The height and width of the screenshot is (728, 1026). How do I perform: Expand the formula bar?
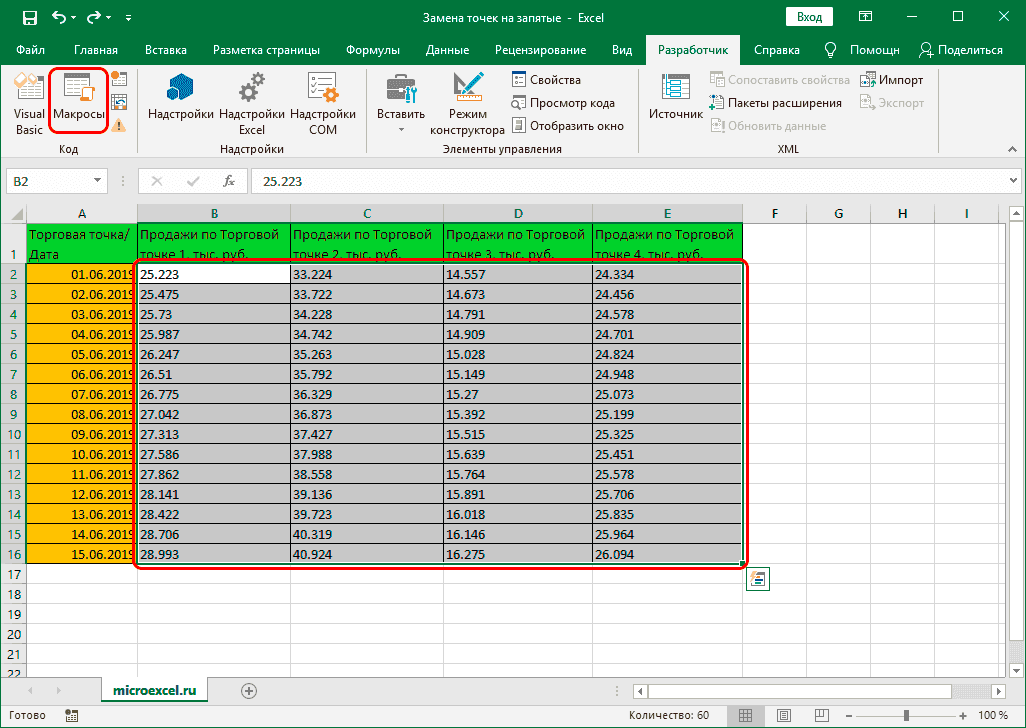pos(1011,181)
